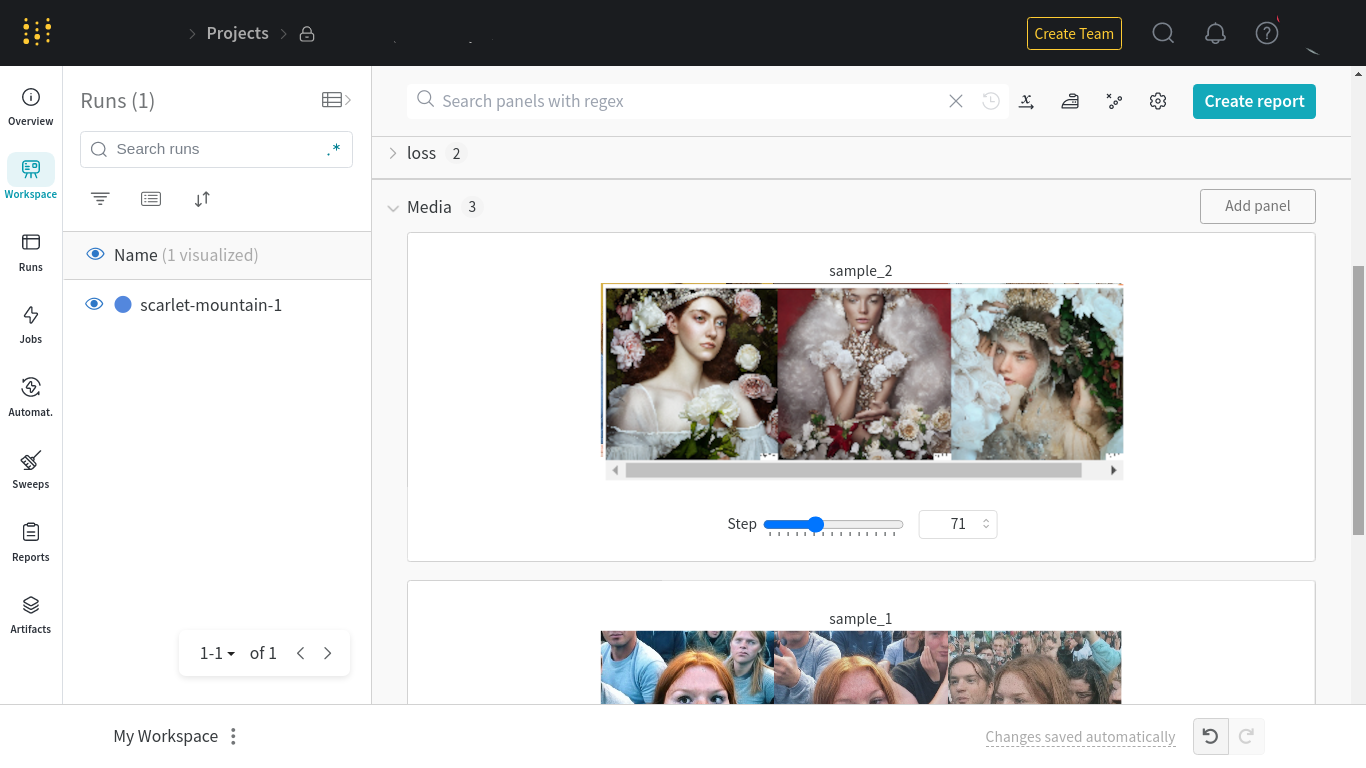Open the Overview sidebar item
This screenshot has height=768, width=1366.
[31, 108]
